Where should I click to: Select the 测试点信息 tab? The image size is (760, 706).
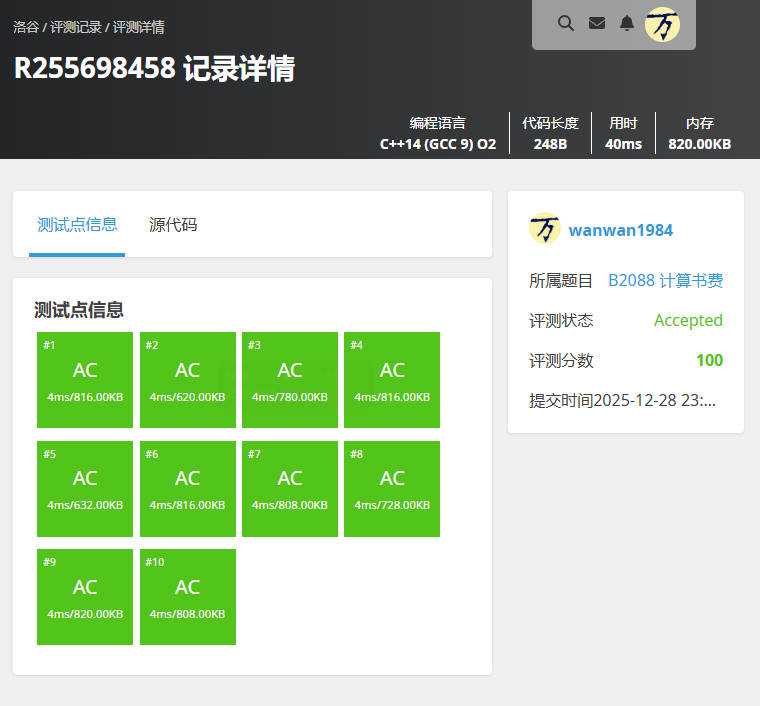[x=77, y=225]
